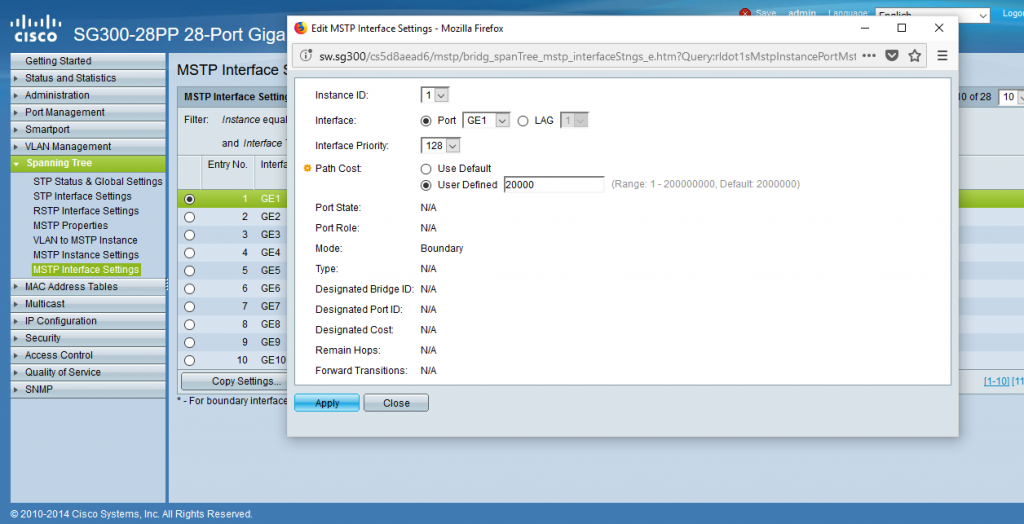Click the GE4 interface cell
This screenshot has height=524, width=1024.
(270, 253)
